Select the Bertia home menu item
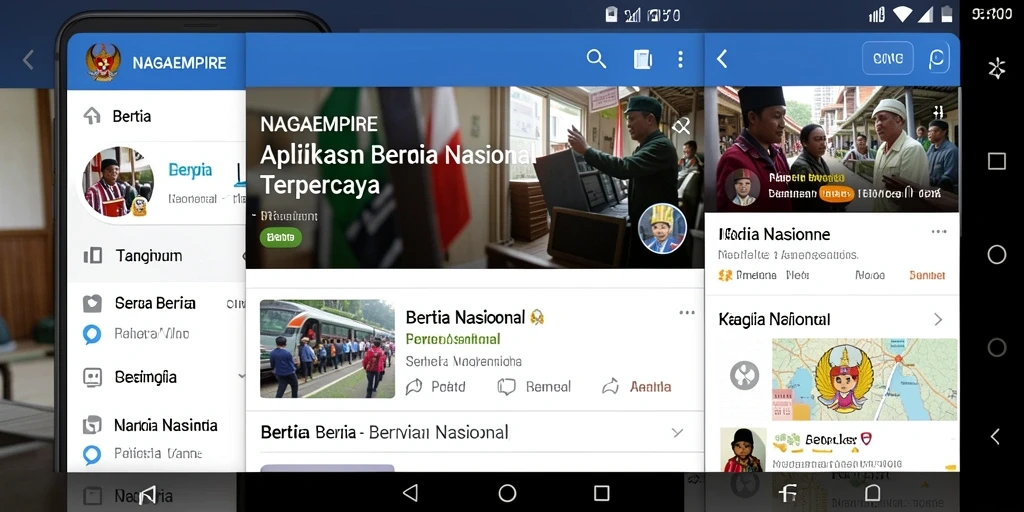1024x512 pixels. click(x=157, y=116)
